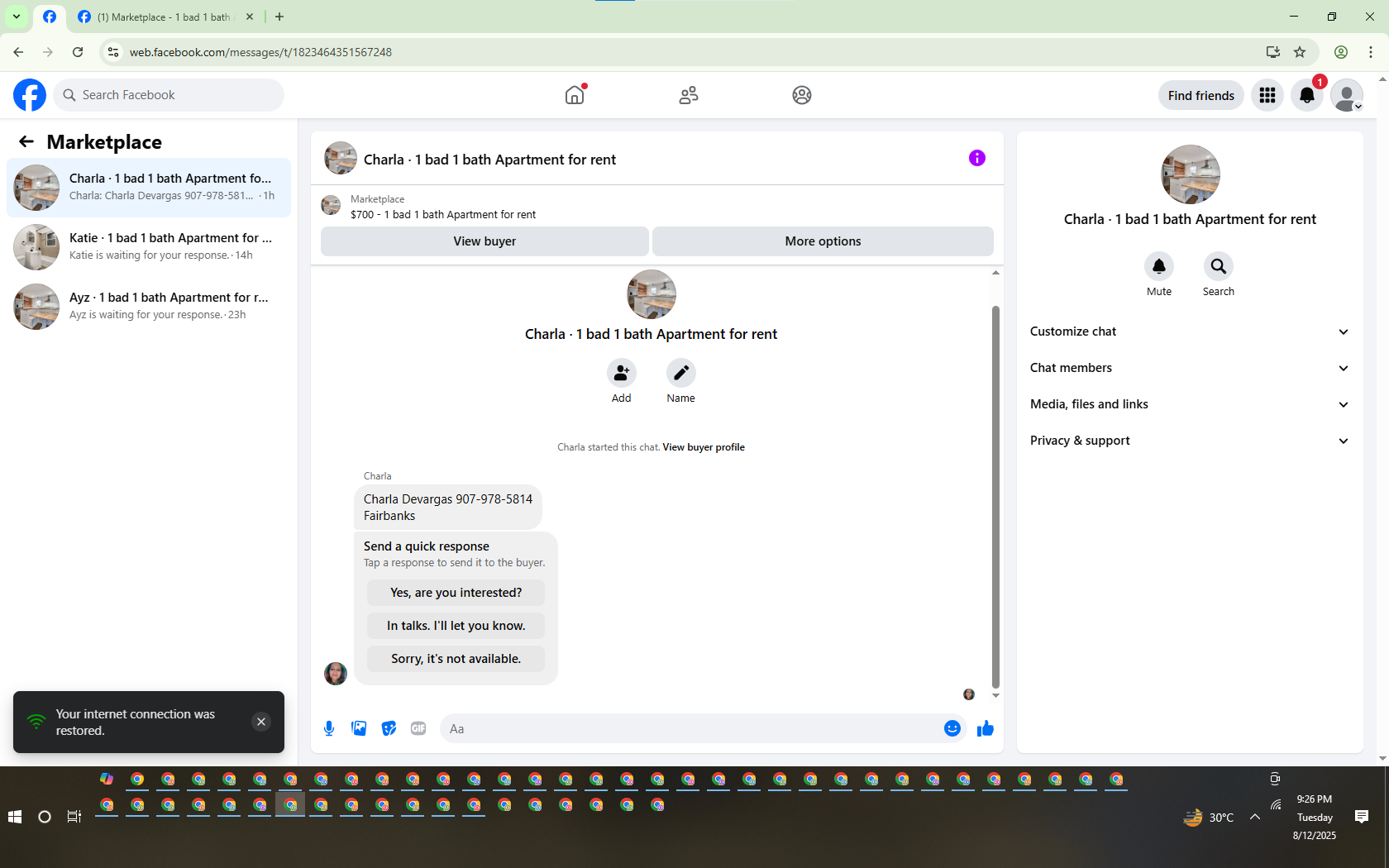The width and height of the screenshot is (1389, 868).
Task: Dismiss internet connection restored notice
Action: click(261, 722)
